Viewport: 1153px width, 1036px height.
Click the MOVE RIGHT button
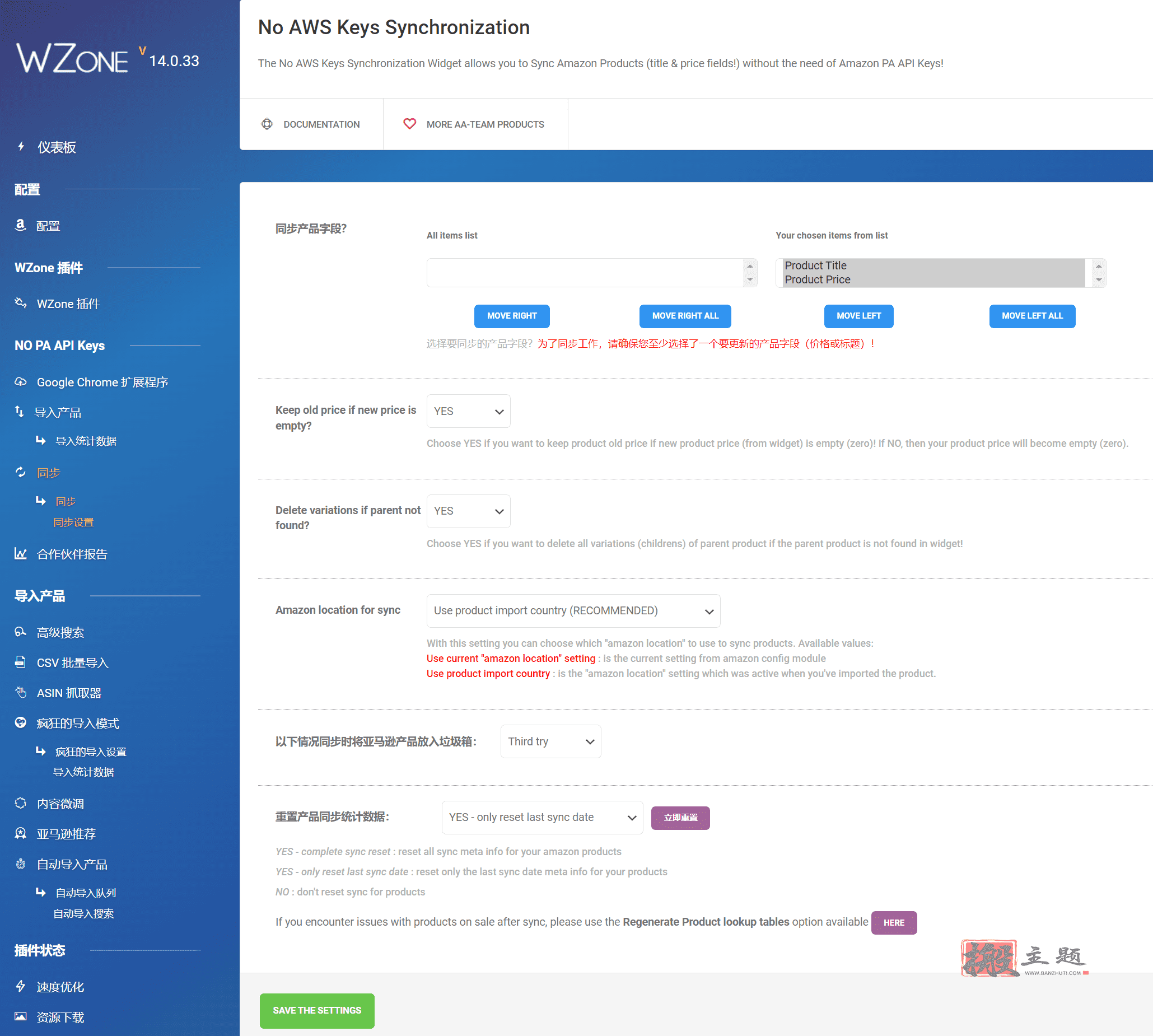(x=512, y=316)
